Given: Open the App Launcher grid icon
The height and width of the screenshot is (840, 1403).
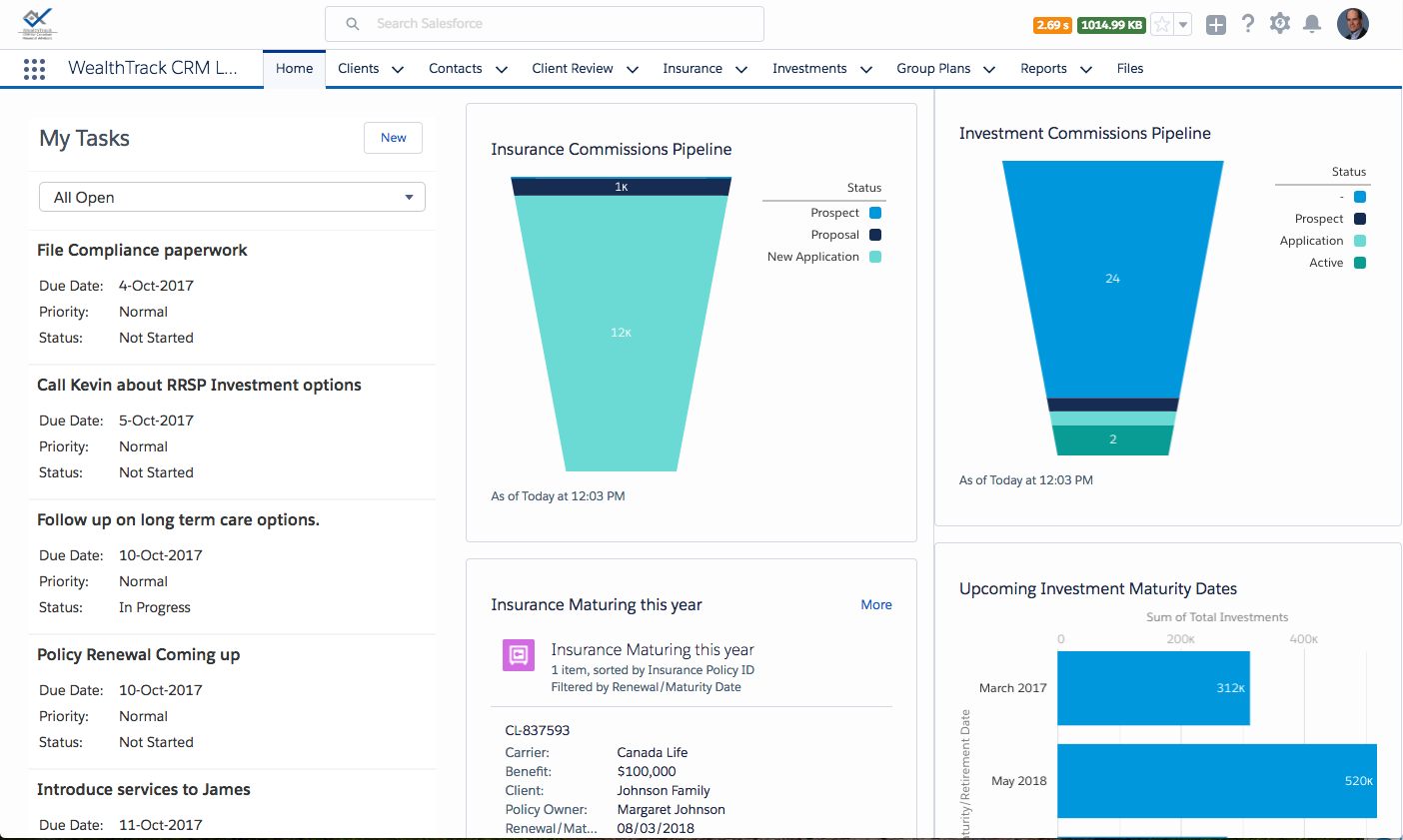Looking at the screenshot, I should 34,69.
